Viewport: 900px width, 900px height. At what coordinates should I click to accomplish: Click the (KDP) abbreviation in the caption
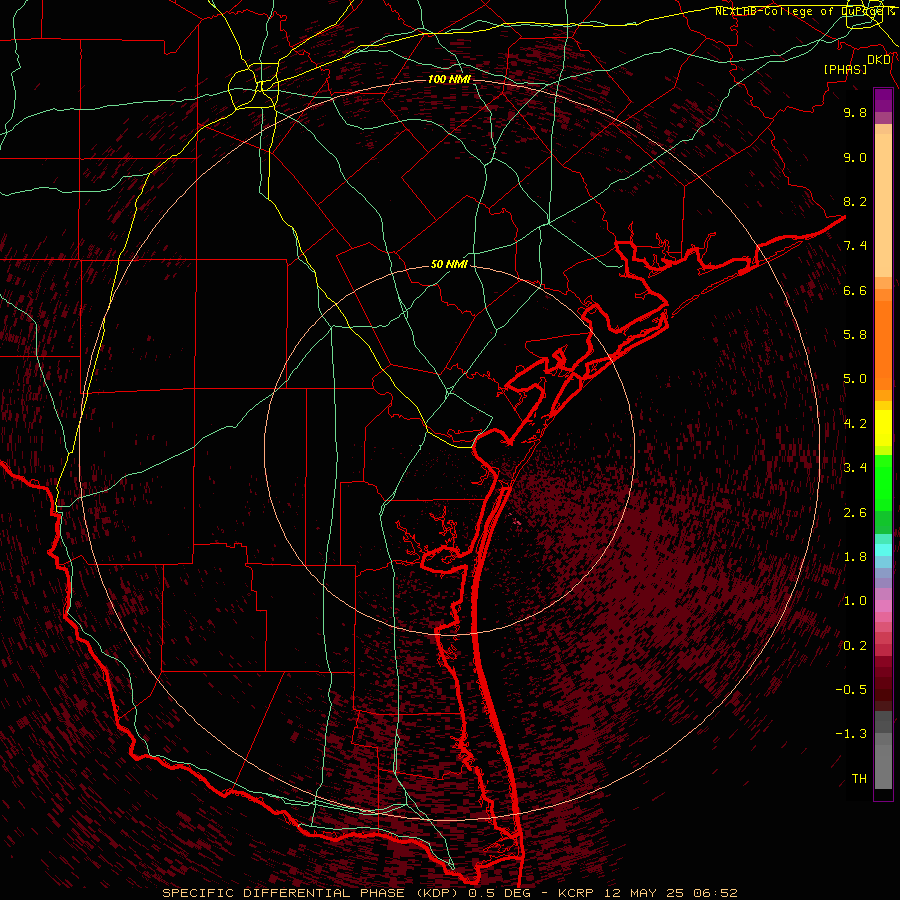tap(438, 893)
